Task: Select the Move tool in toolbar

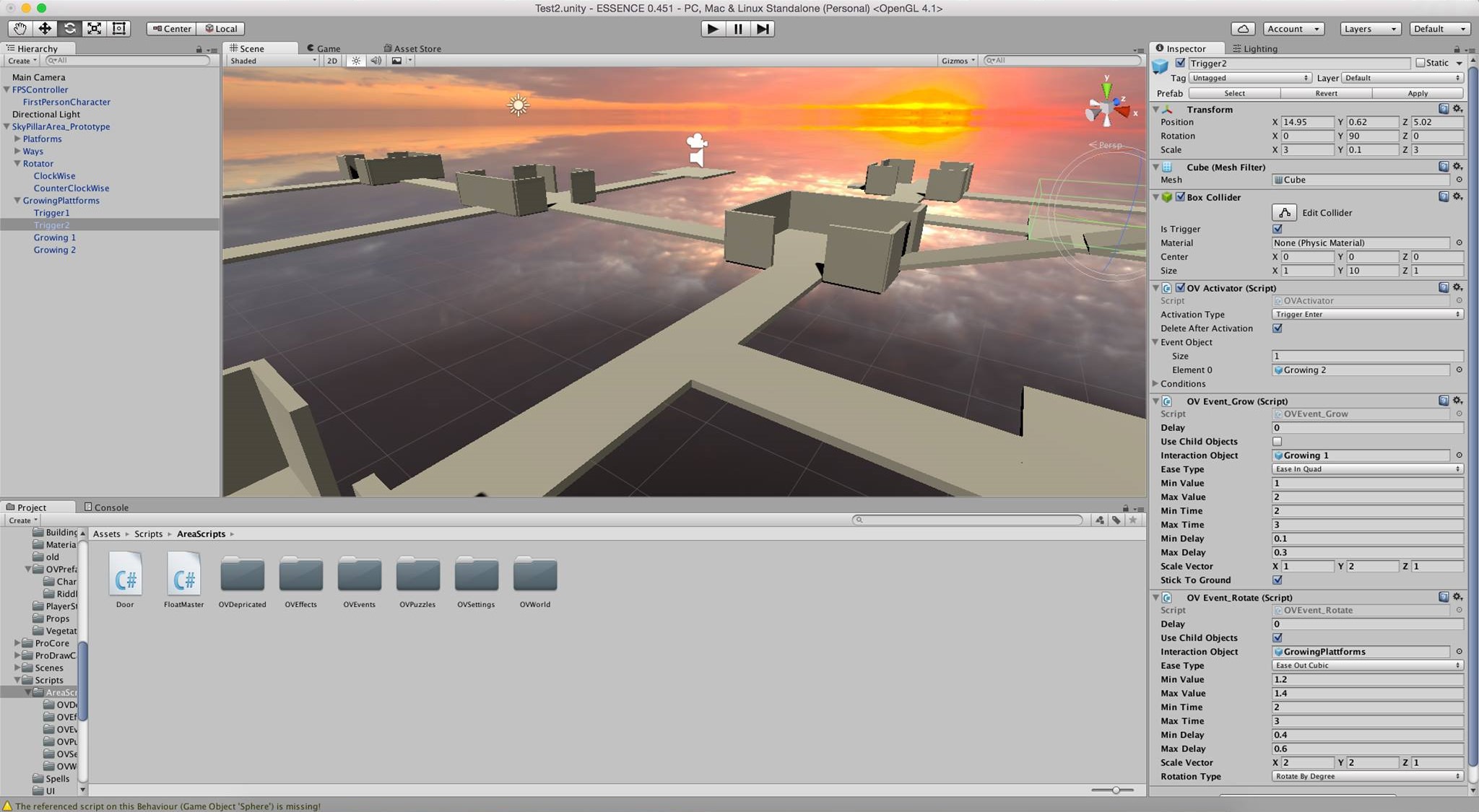Action: 45,28
